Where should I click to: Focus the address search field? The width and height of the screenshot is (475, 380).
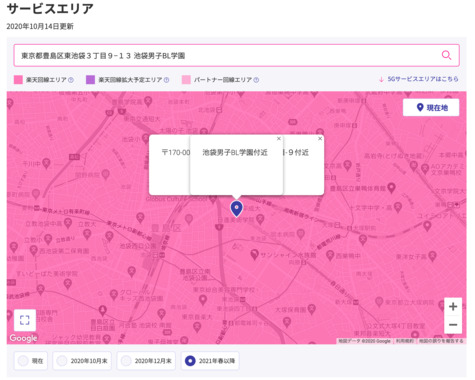[236, 55]
